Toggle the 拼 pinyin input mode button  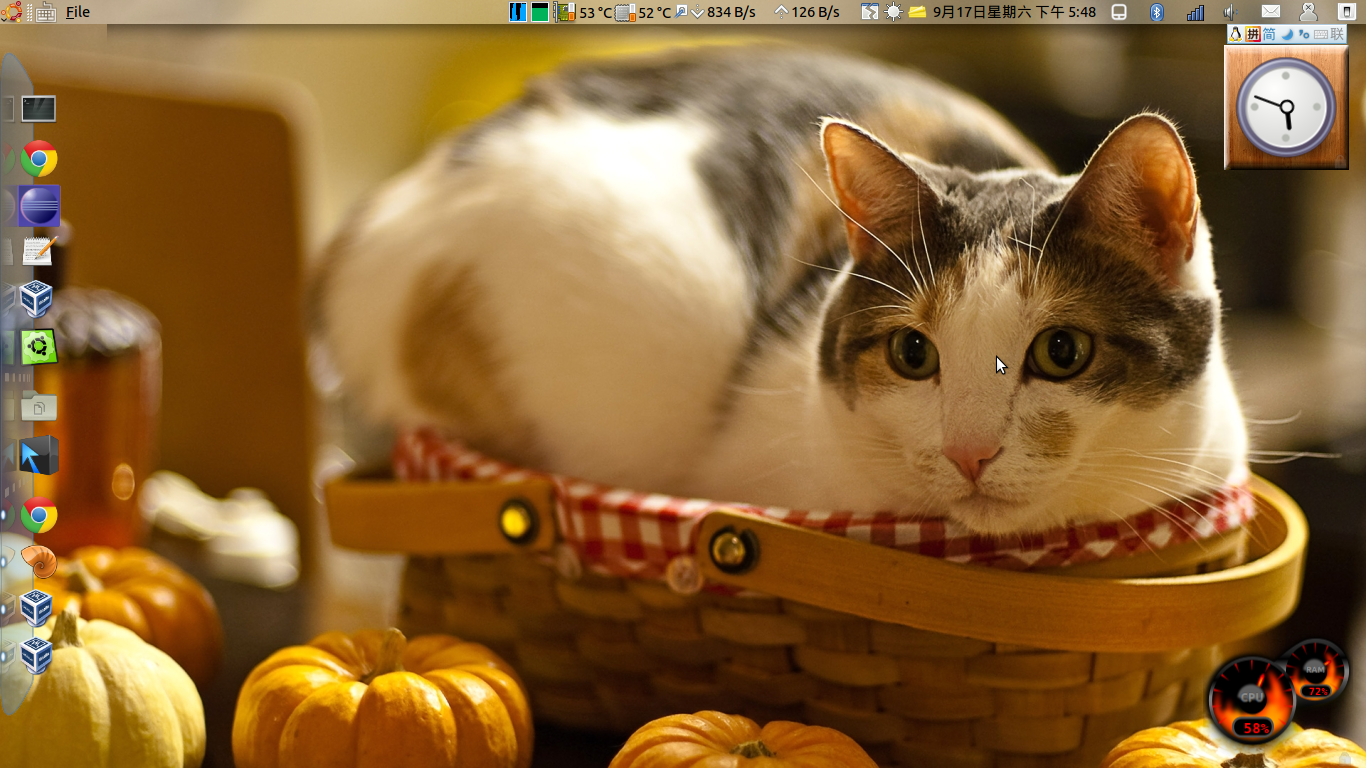tap(1252, 34)
